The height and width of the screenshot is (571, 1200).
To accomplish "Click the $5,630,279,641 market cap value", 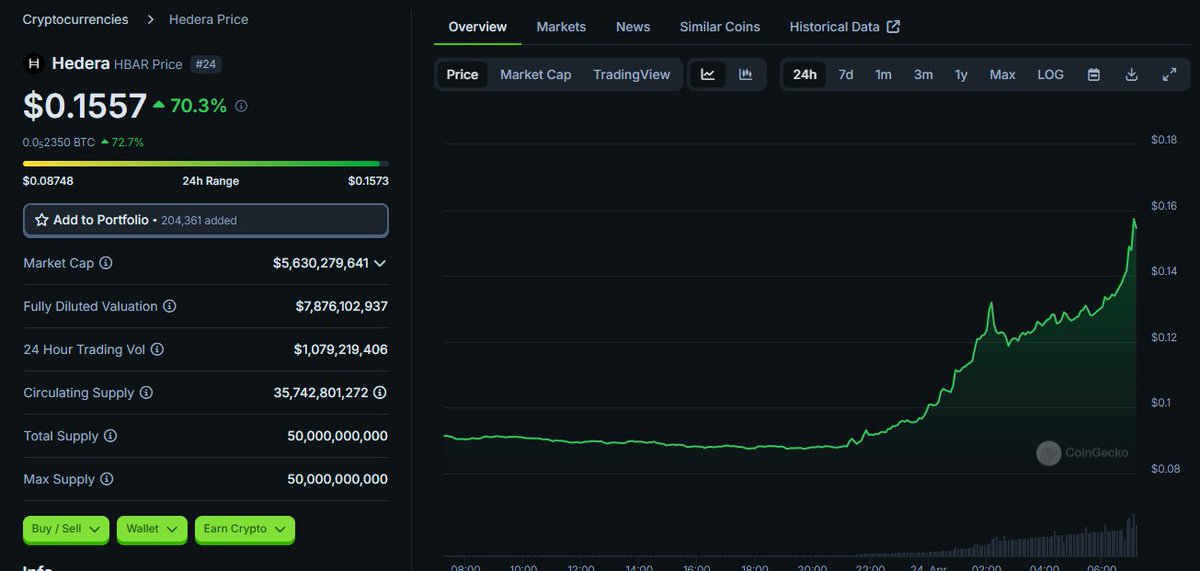I will coord(320,263).
